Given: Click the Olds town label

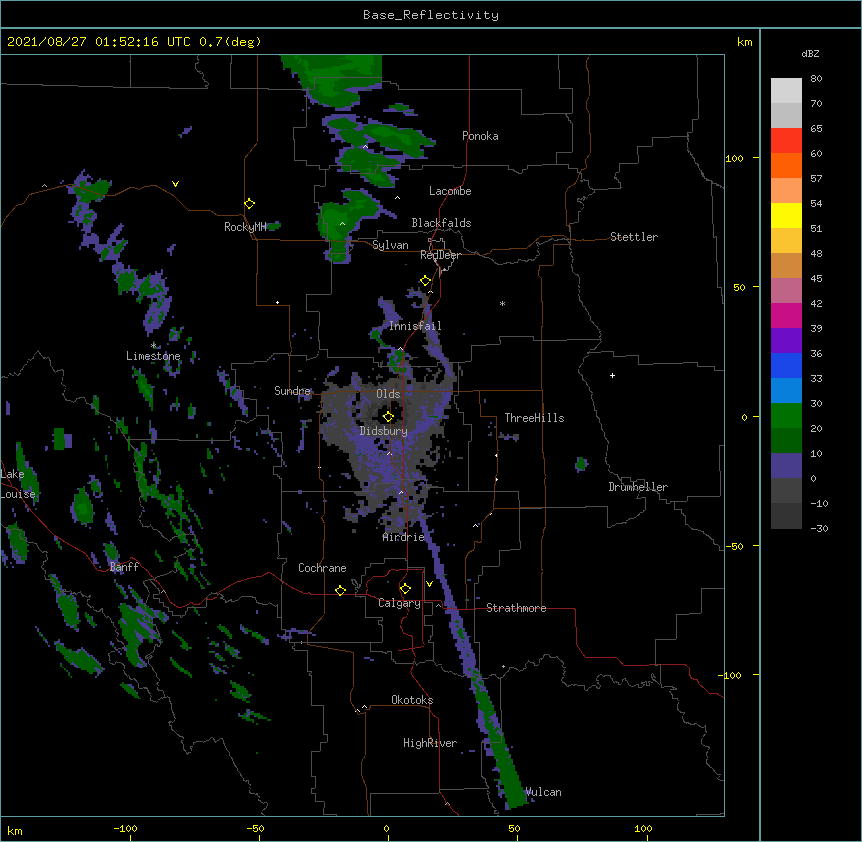Looking at the screenshot, I should click(388, 394).
